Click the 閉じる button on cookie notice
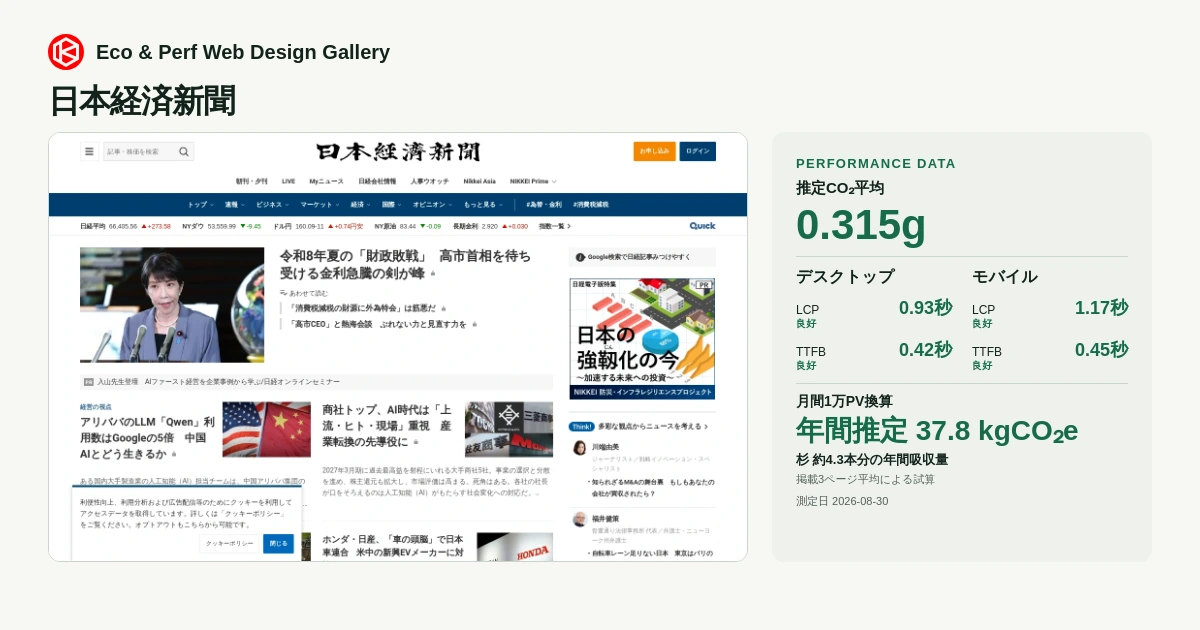The image size is (1200, 630). coord(278,543)
